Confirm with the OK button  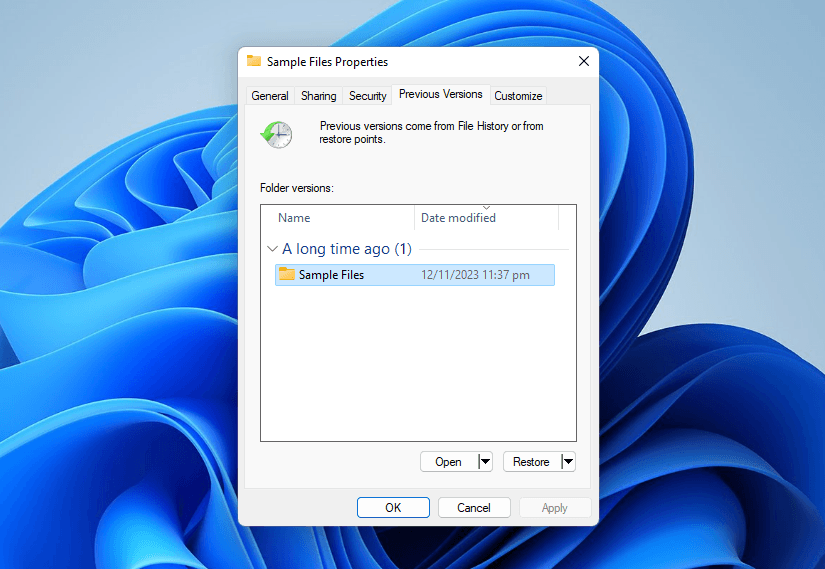pos(393,507)
